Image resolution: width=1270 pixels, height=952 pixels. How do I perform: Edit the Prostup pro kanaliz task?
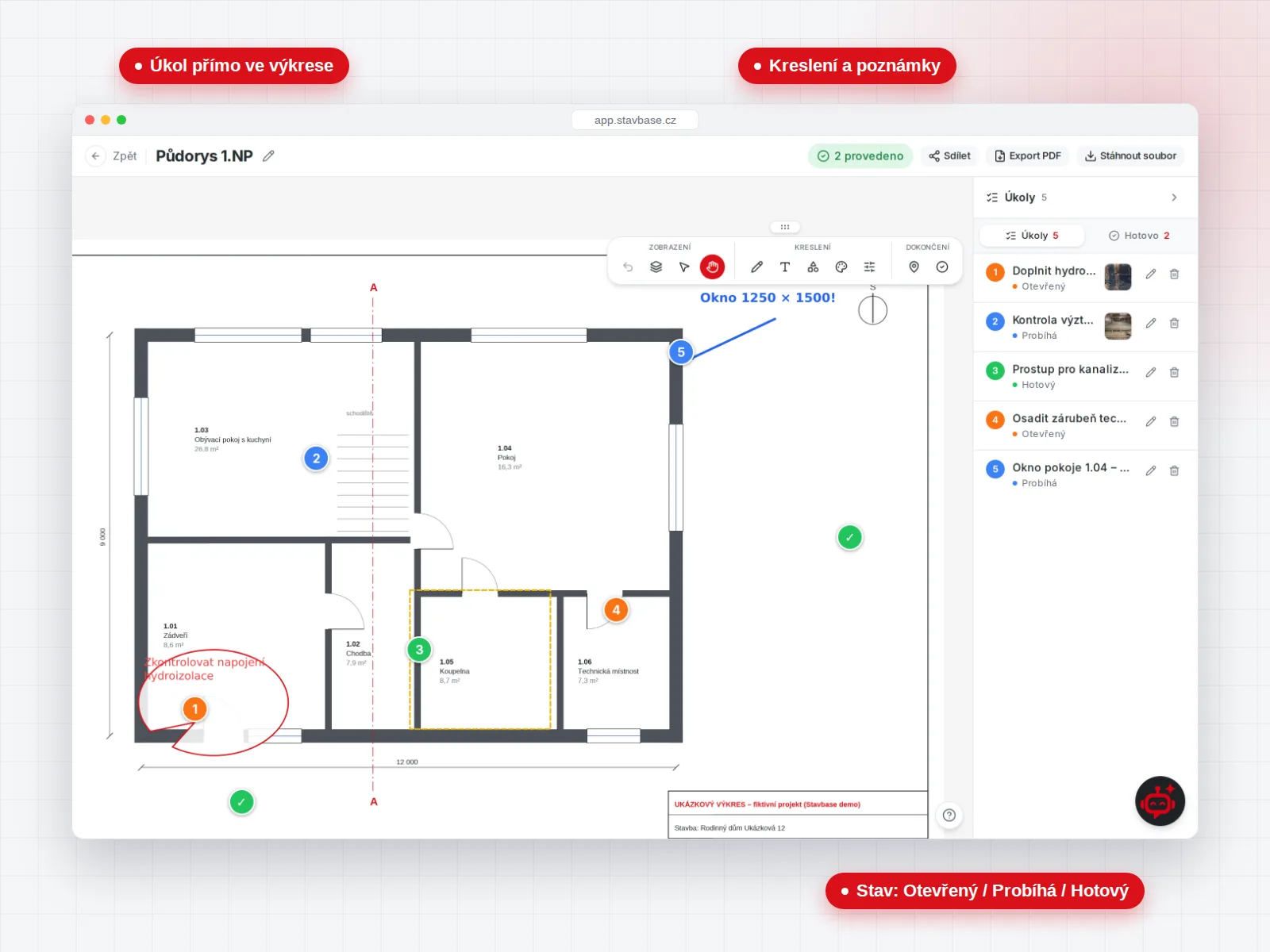tap(1151, 372)
